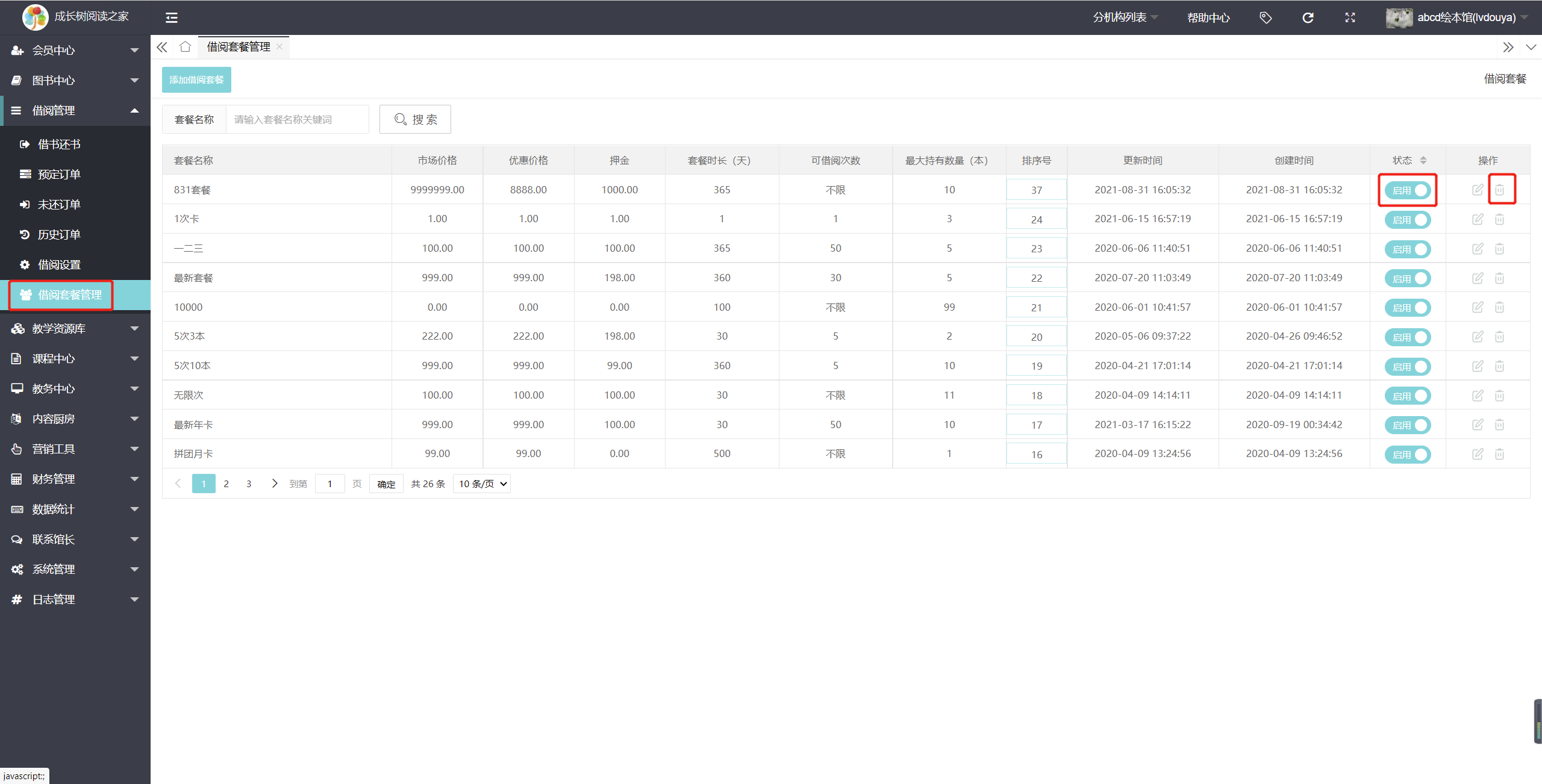The width and height of the screenshot is (1542, 784).
Task: Go to home tab icon
Action: [x=185, y=47]
